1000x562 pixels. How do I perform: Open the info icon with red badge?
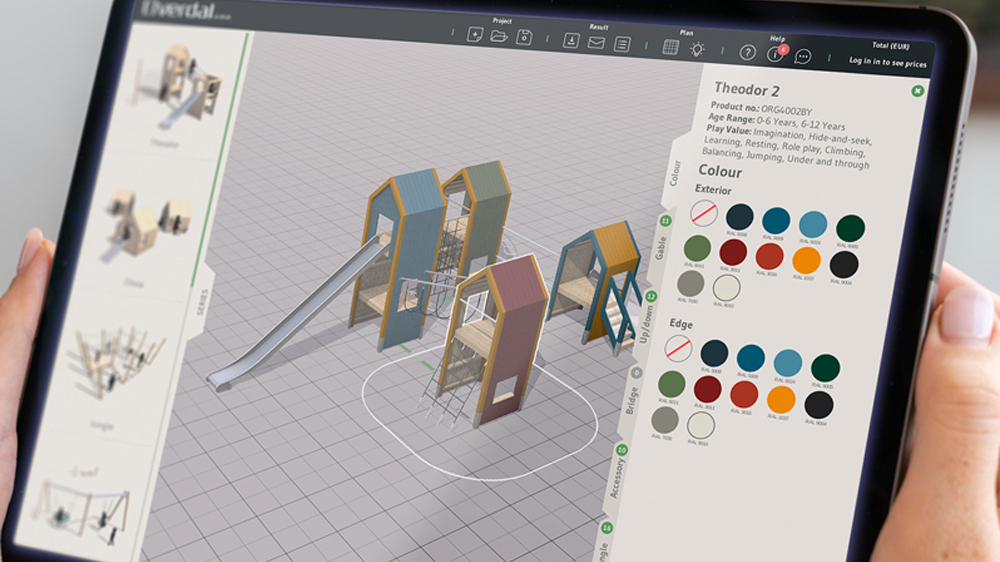[776, 54]
